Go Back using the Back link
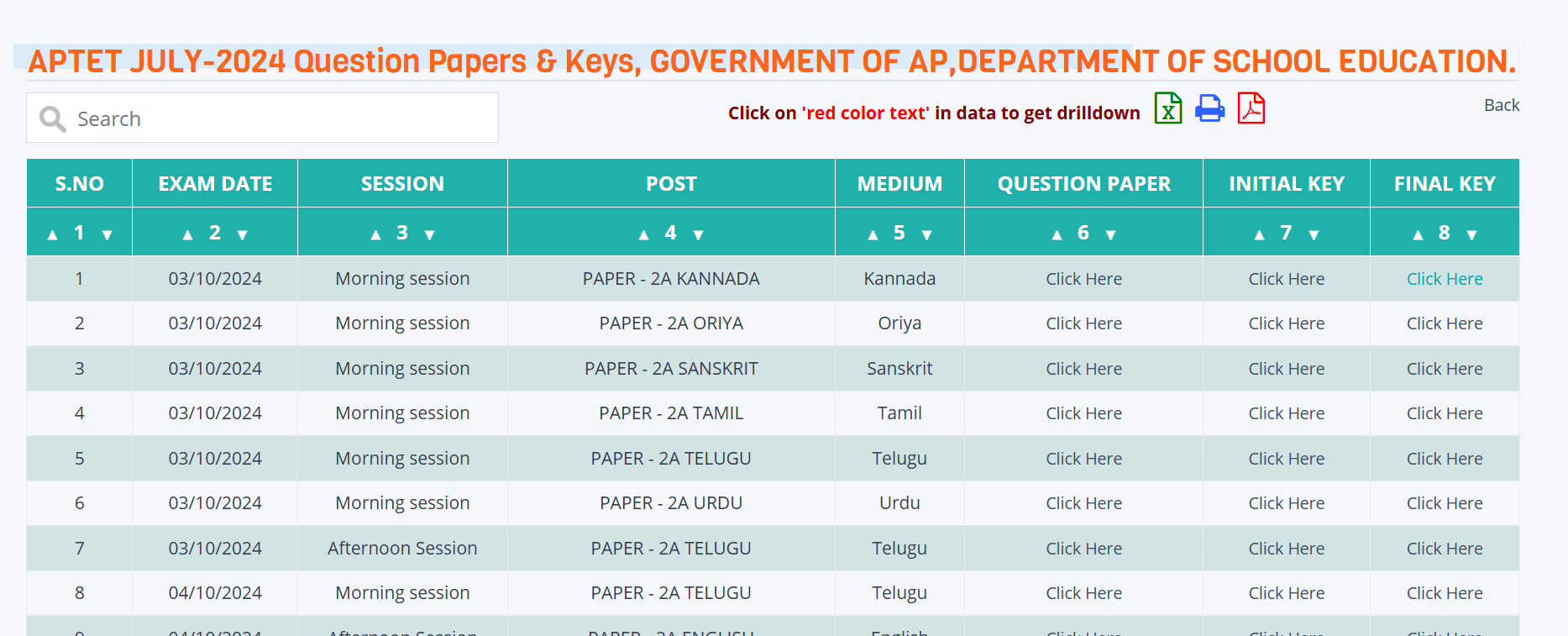Screen dimensions: 1568x636 click(1502, 105)
